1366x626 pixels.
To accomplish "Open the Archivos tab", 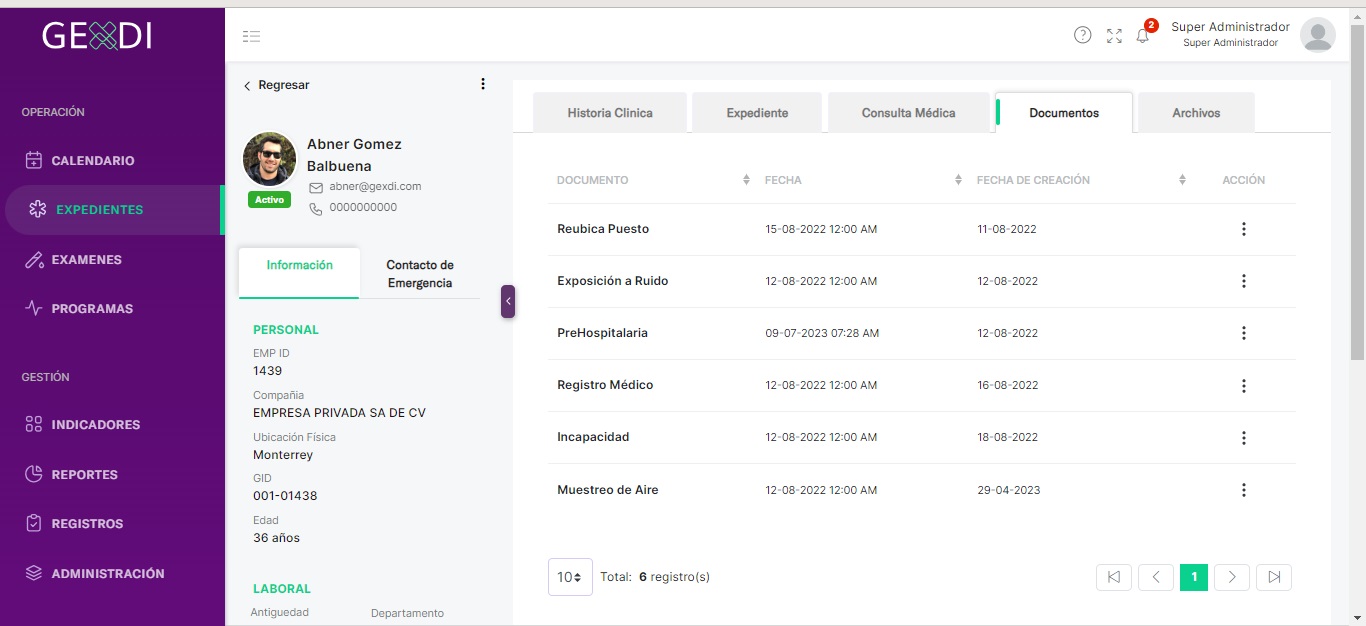I will click(1197, 113).
